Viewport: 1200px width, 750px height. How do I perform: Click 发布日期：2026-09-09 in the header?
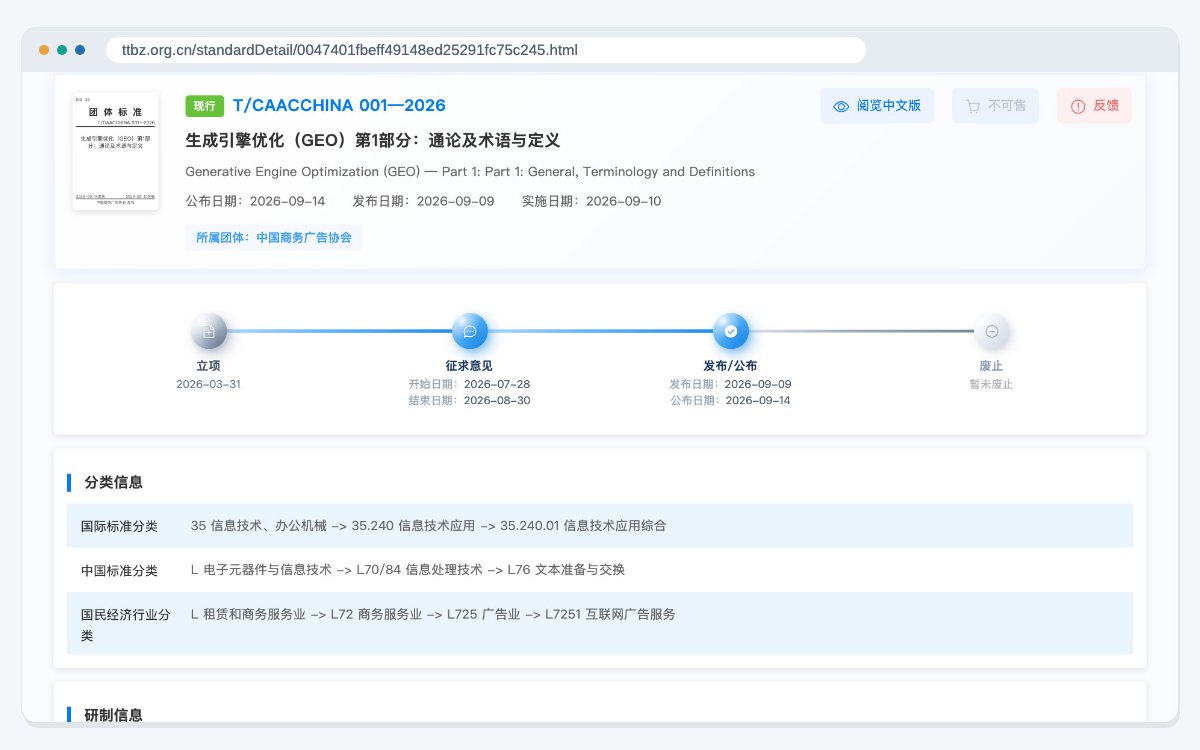[423, 201]
